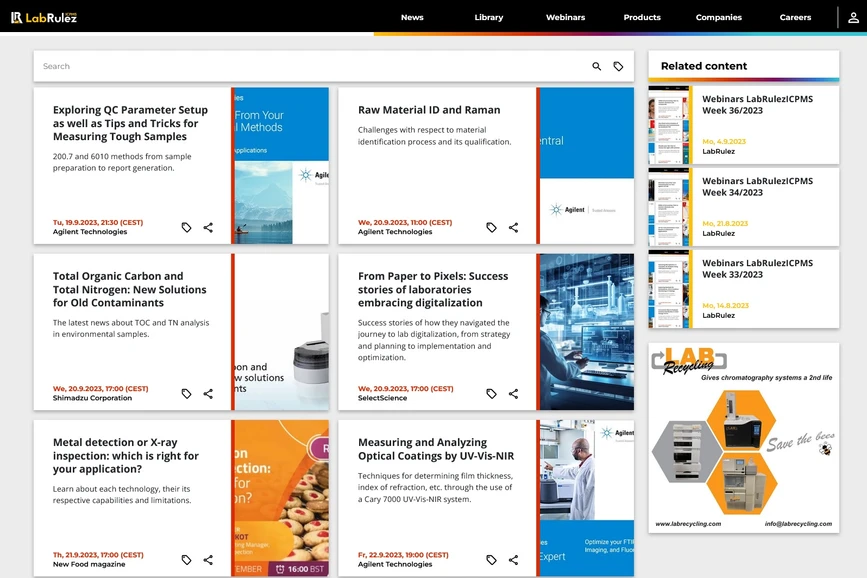Click the LabRulez logo
This screenshot has height=578, width=867.
pyautogui.click(x=44, y=18)
